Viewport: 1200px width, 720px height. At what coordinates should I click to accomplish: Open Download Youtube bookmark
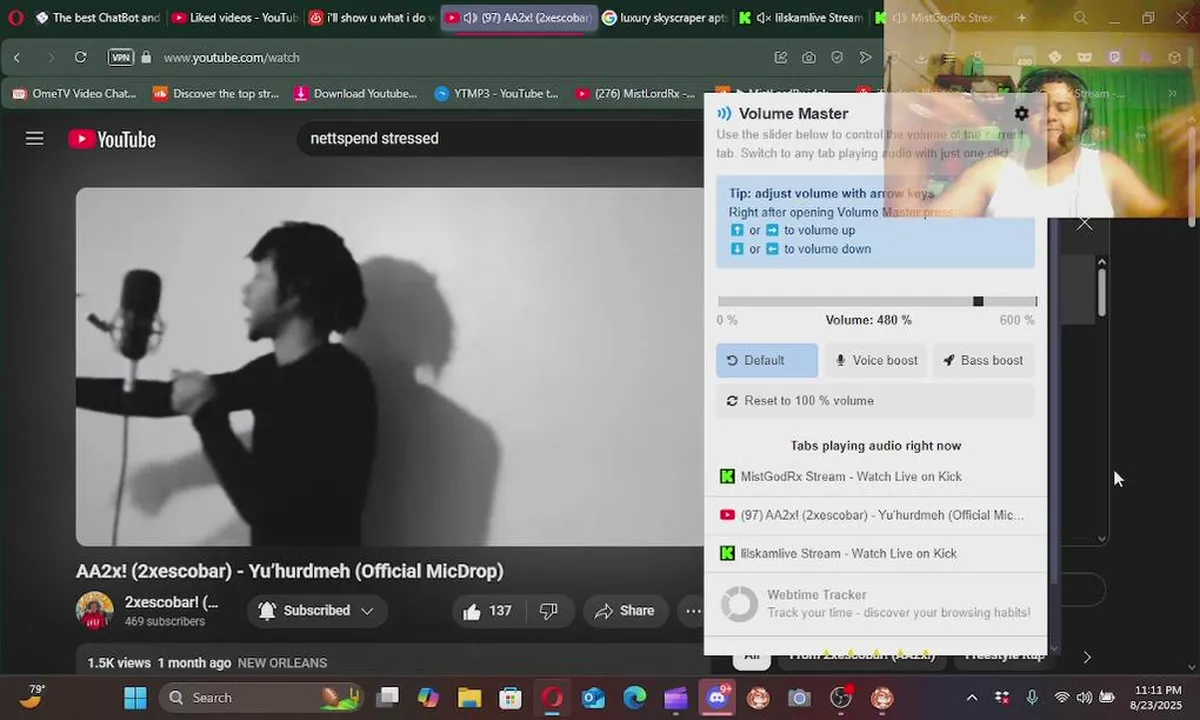tap(355, 94)
